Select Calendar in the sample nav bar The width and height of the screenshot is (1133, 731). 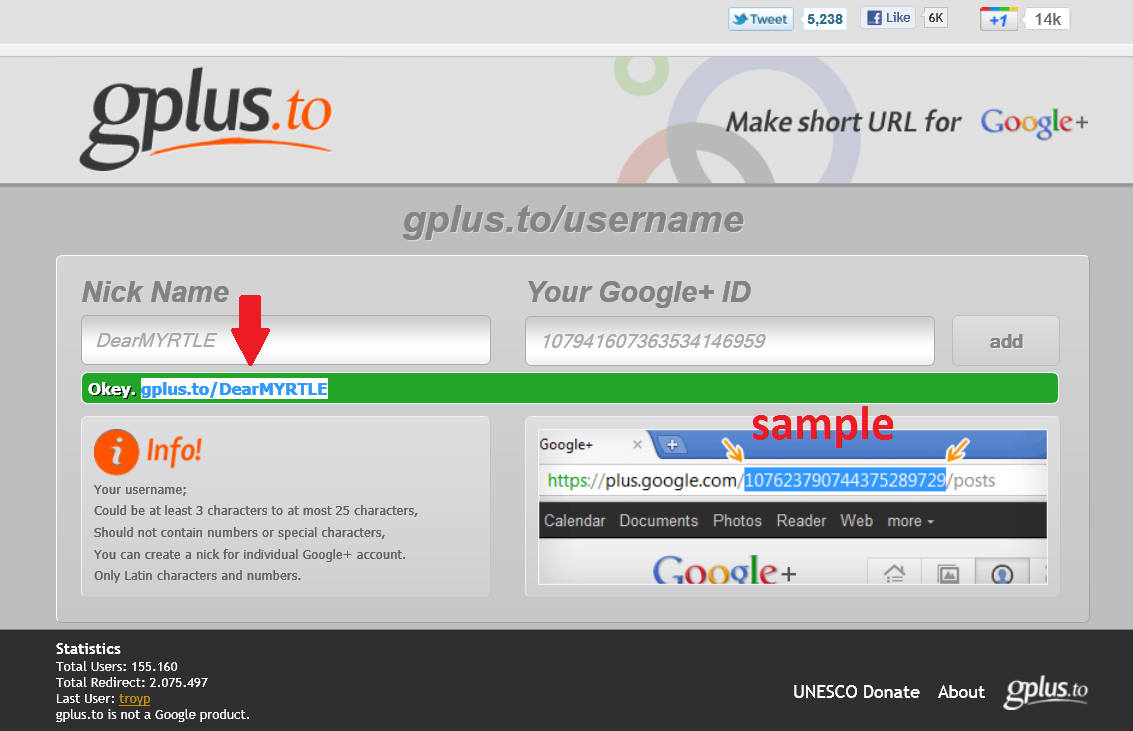[x=574, y=521]
